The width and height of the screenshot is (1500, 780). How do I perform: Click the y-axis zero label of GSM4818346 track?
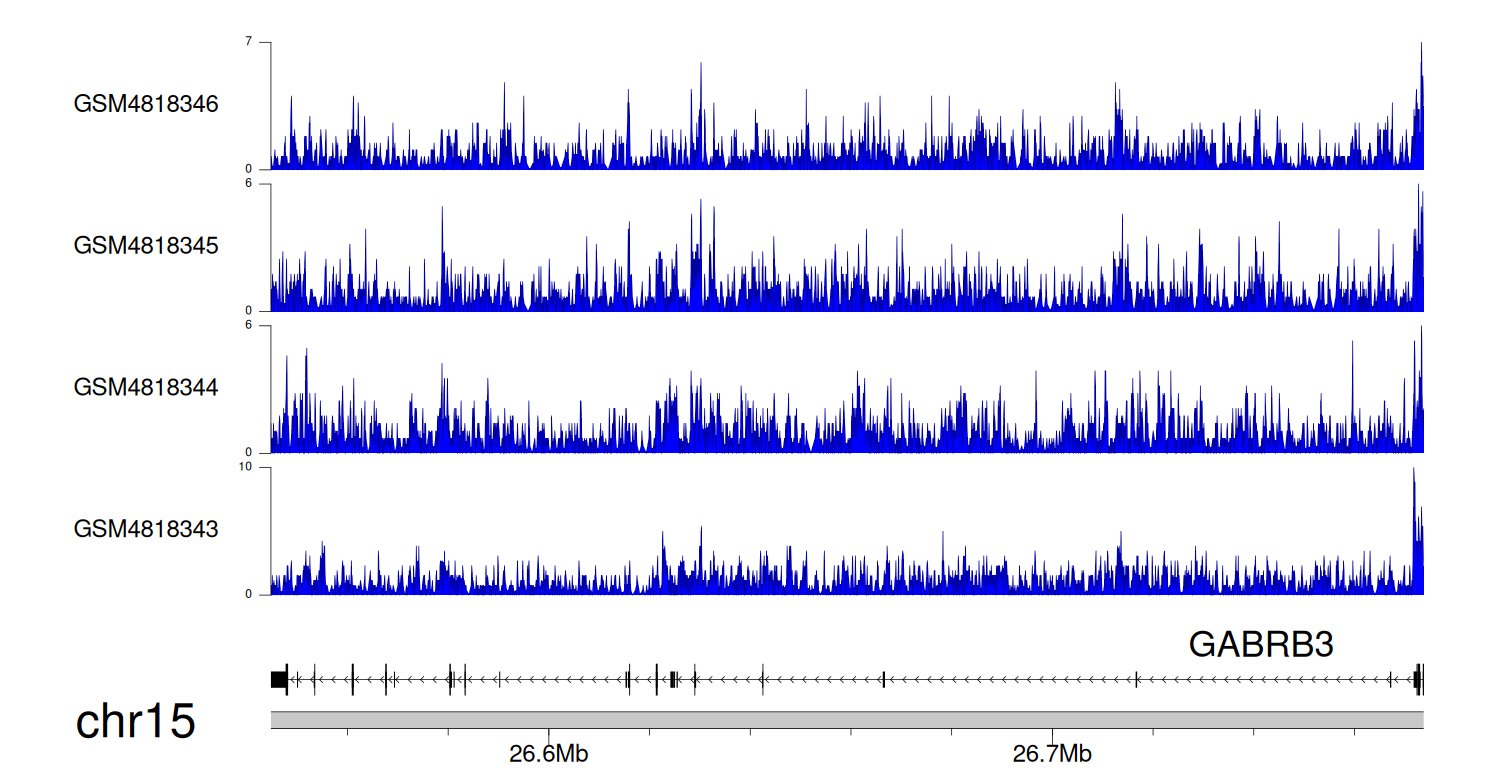(264, 169)
